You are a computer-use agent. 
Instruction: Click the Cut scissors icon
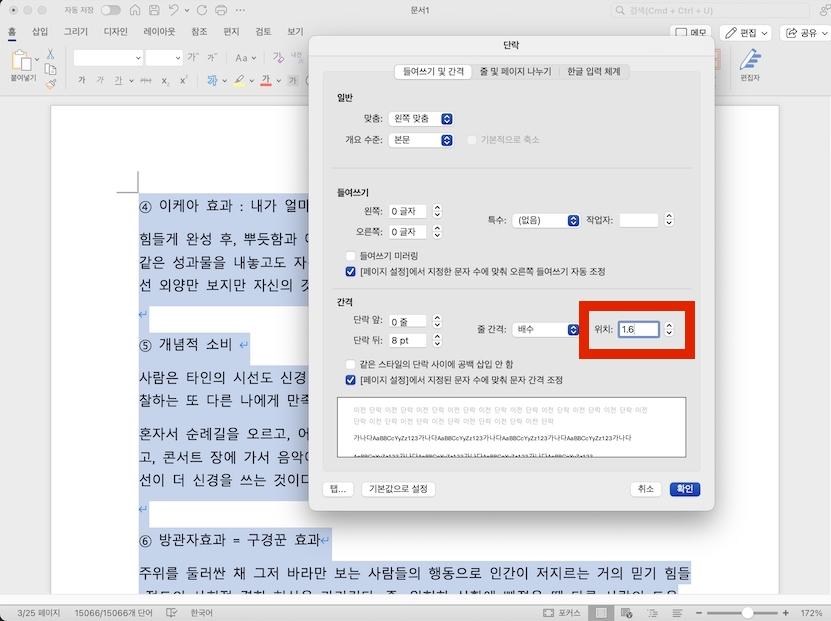tap(50, 54)
